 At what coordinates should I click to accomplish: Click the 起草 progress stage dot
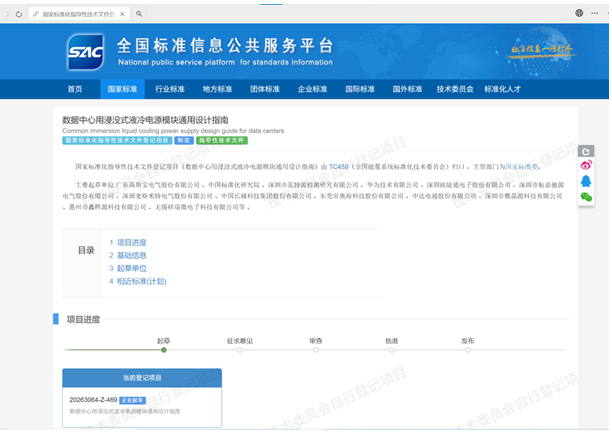click(164, 350)
